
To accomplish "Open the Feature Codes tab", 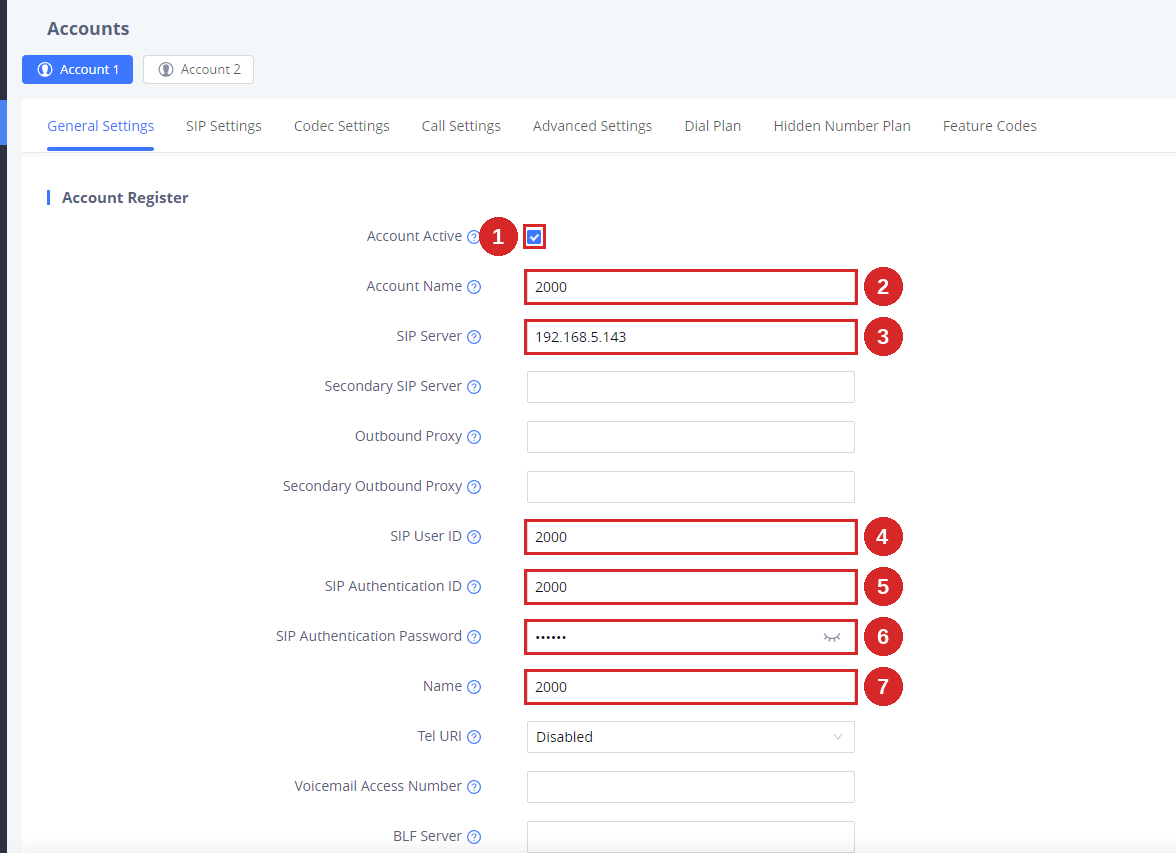I will [x=990, y=126].
